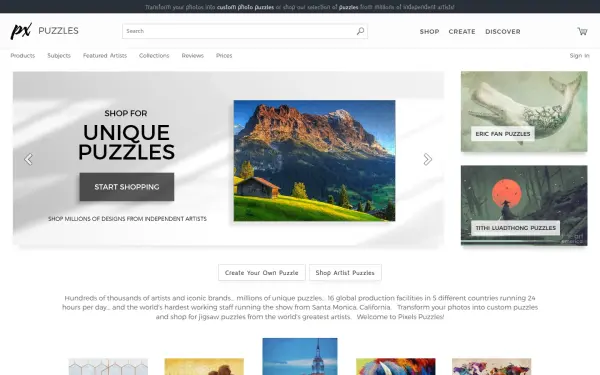Viewport: 600px width, 375px height.
Task: Open Featured Artists navigation item
Action: 105,55
